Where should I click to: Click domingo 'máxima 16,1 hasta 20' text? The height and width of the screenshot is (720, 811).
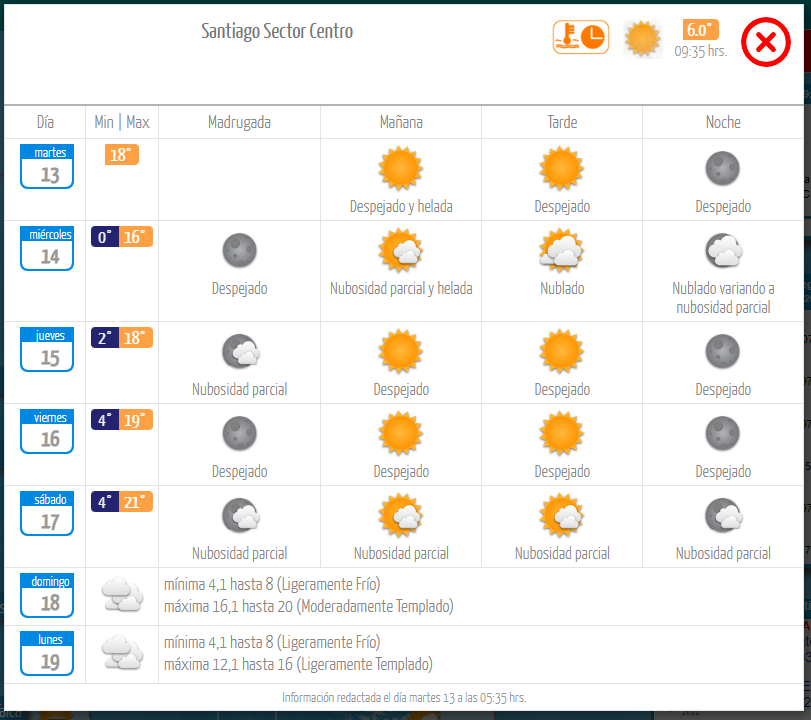309,606
